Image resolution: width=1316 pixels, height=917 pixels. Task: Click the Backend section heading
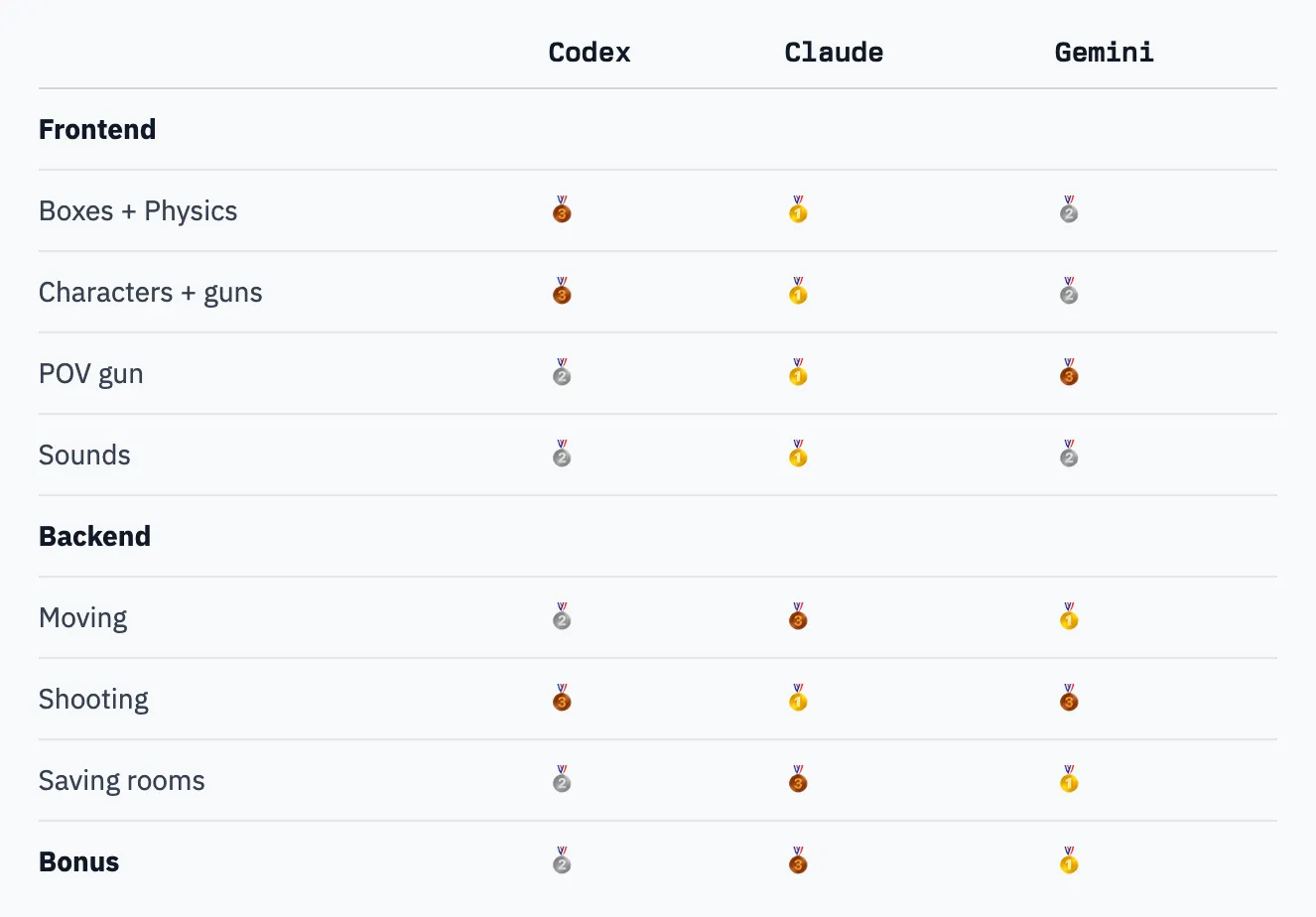pyautogui.click(x=95, y=537)
